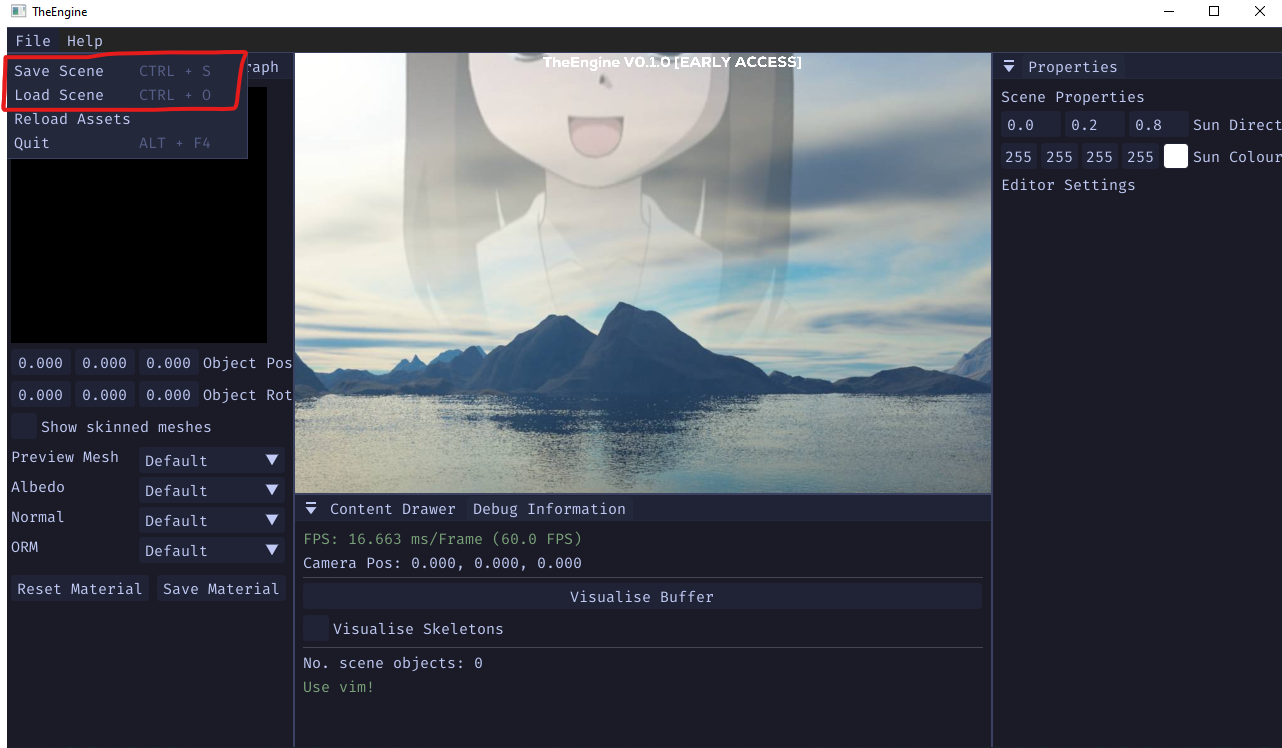
Task: Click the Visualise Buffer button
Action: 642,597
